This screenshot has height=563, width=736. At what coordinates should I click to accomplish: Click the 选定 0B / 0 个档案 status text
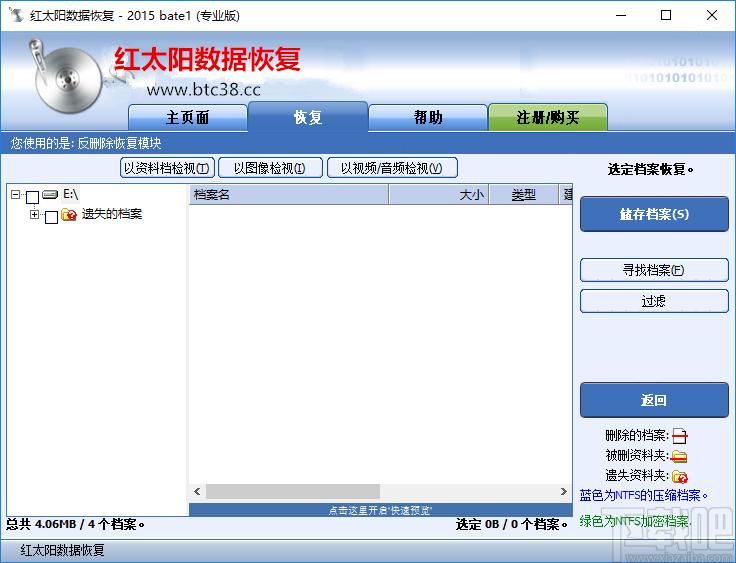512,524
